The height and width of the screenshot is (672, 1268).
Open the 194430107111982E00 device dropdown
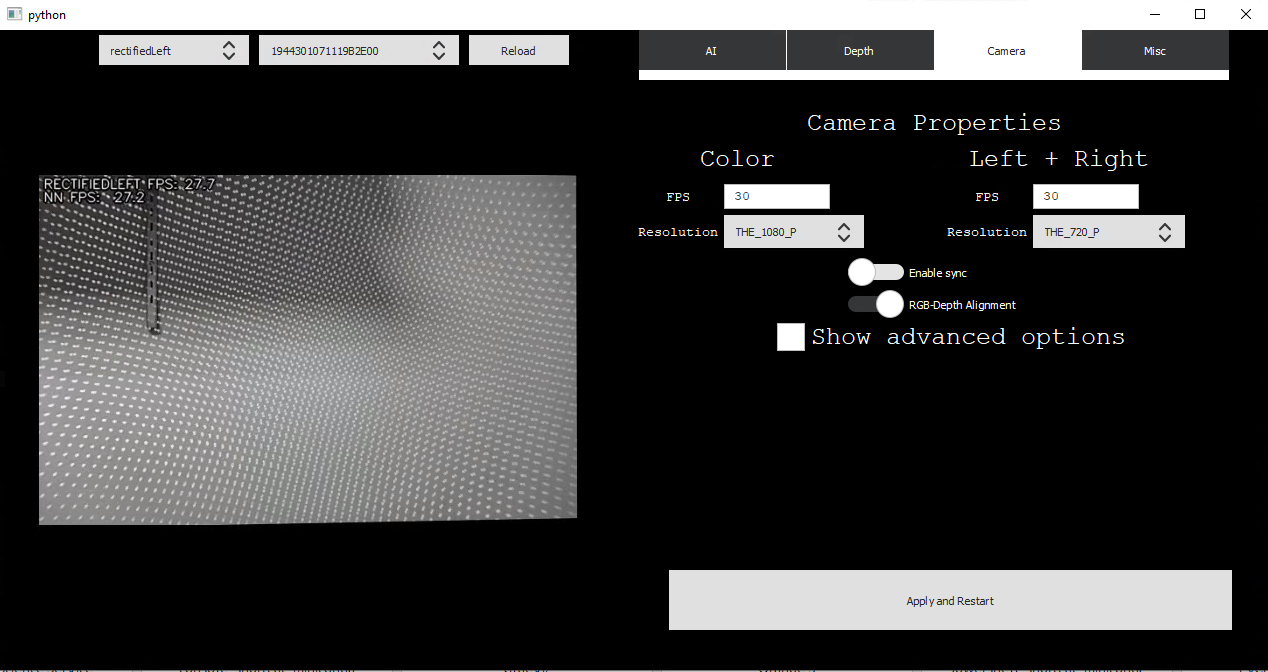[x=345, y=51]
